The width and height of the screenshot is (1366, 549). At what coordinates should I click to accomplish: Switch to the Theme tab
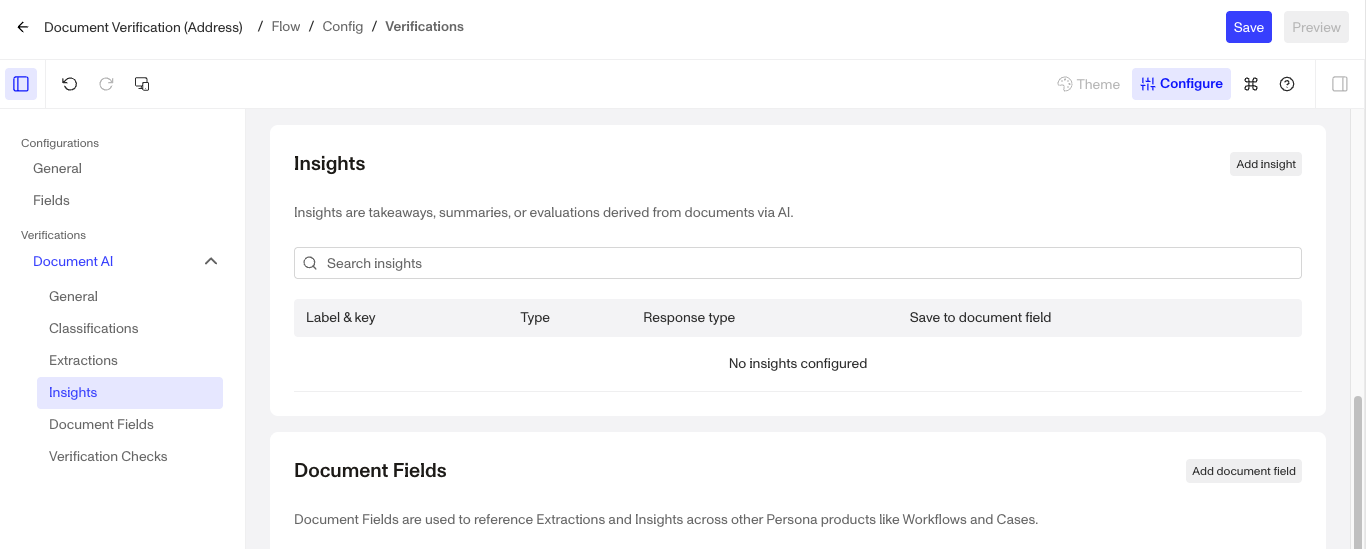[1088, 84]
